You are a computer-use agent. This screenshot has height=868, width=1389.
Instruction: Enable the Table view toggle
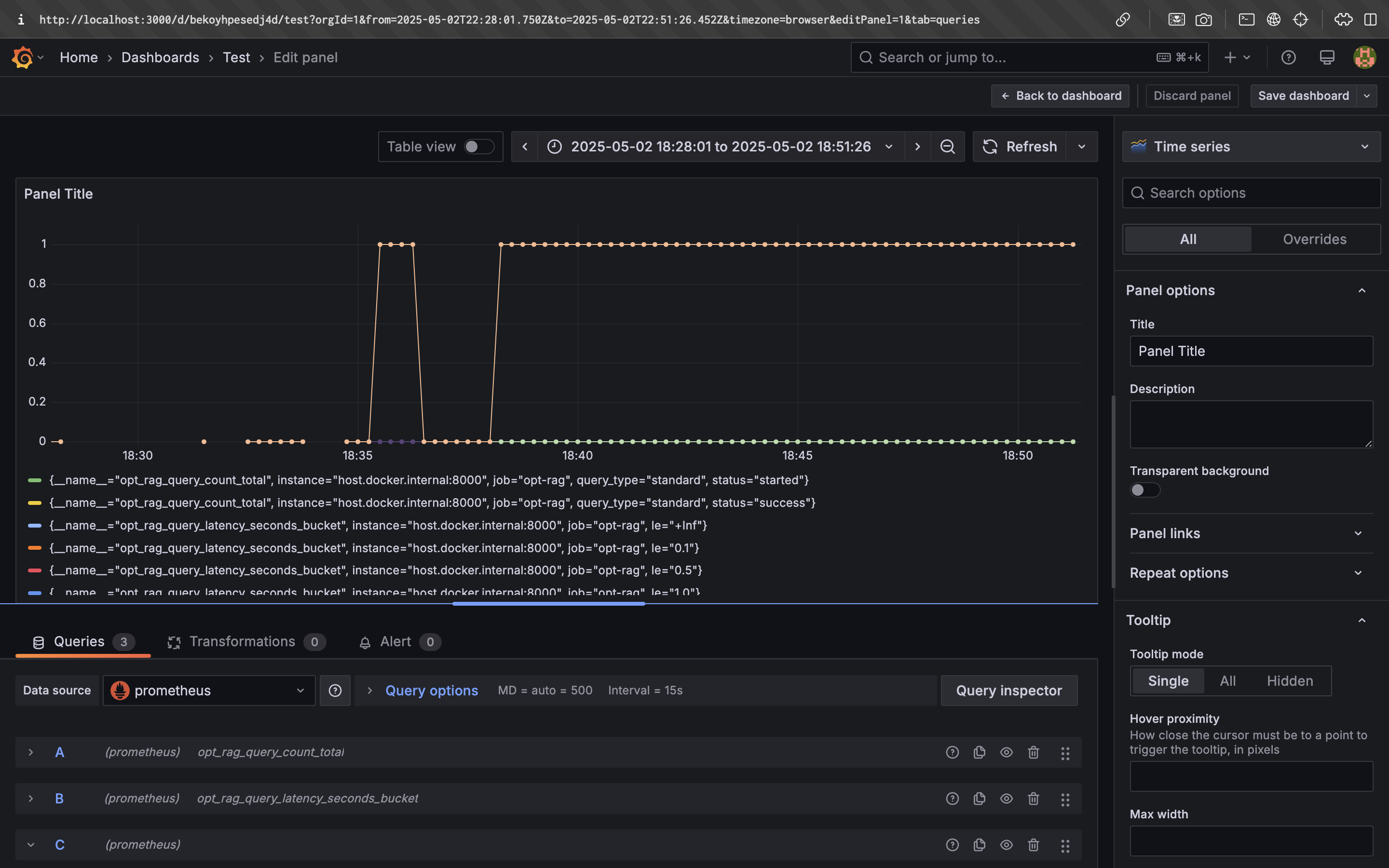pos(477,147)
